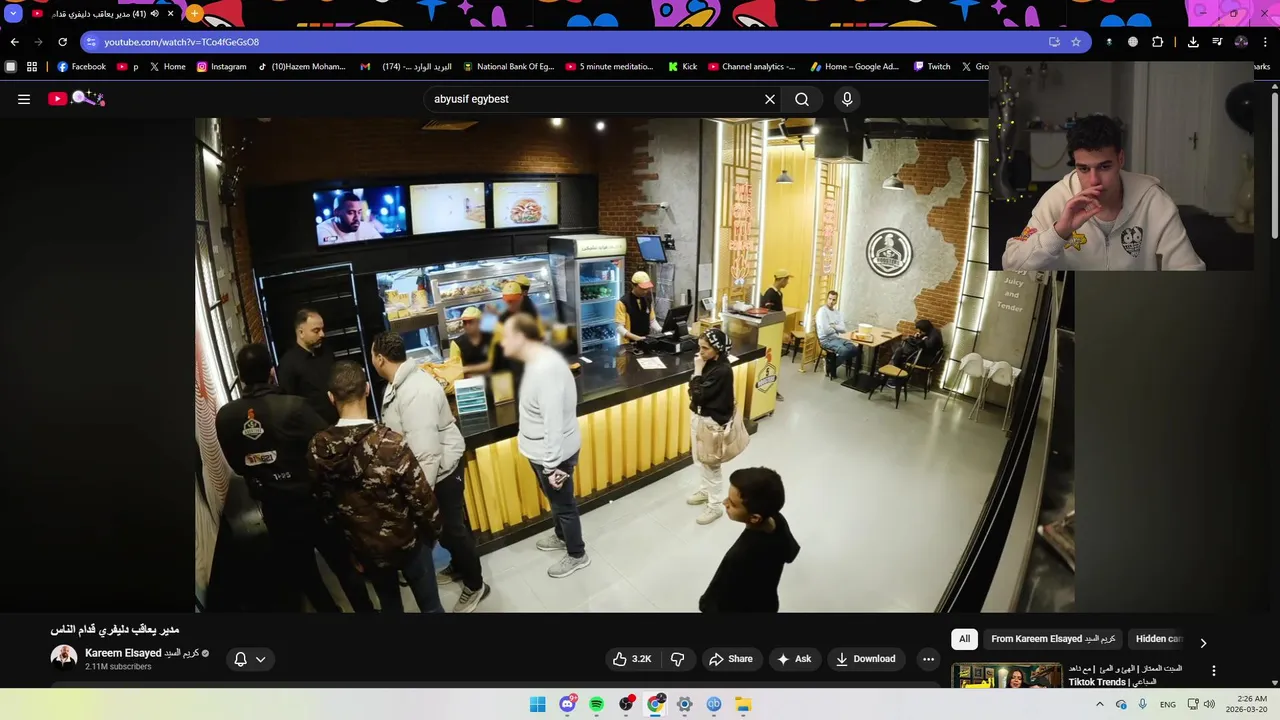The height and width of the screenshot is (720, 1280).
Task: Open the Chrome three-dot menu
Action: pos(1266,42)
